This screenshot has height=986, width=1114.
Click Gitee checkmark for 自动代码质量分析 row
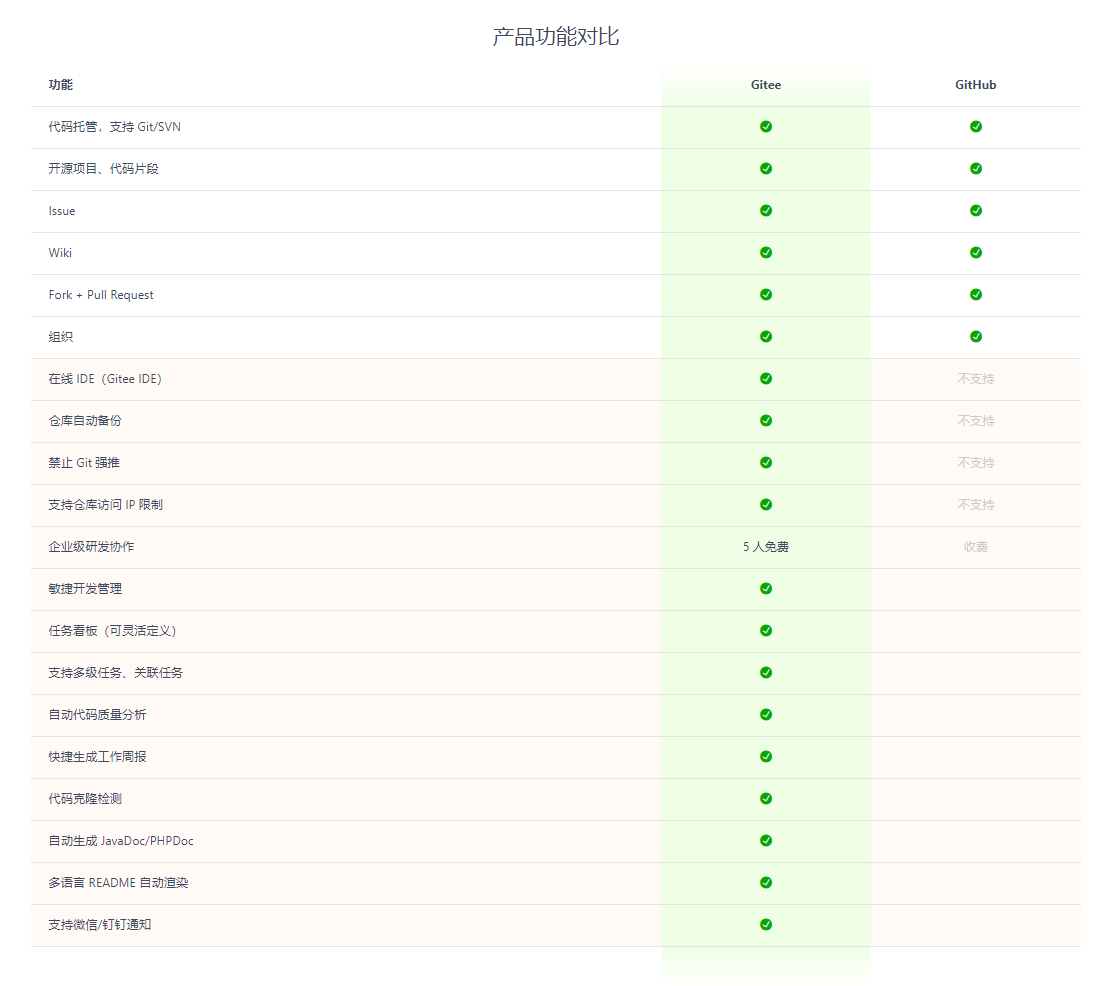(x=766, y=714)
